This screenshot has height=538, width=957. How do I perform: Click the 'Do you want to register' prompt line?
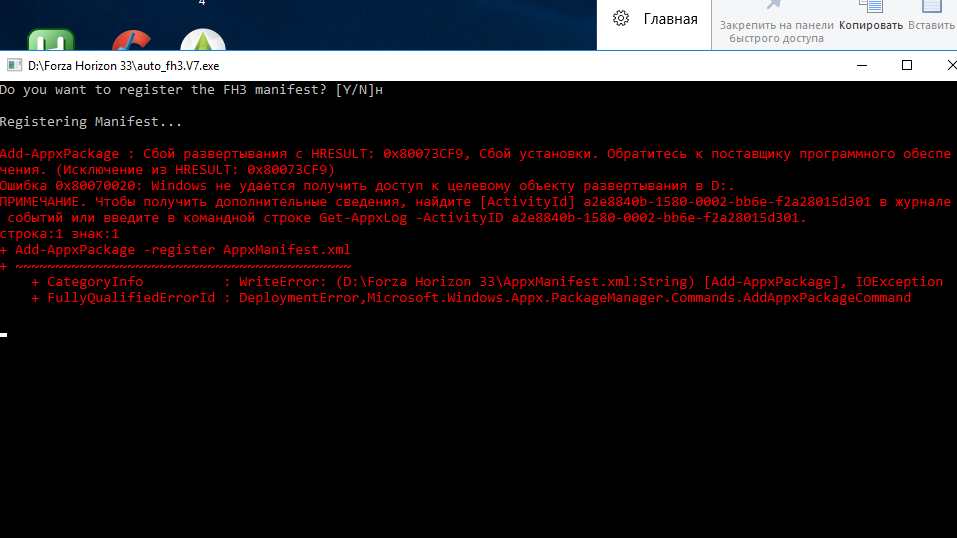click(x=192, y=90)
